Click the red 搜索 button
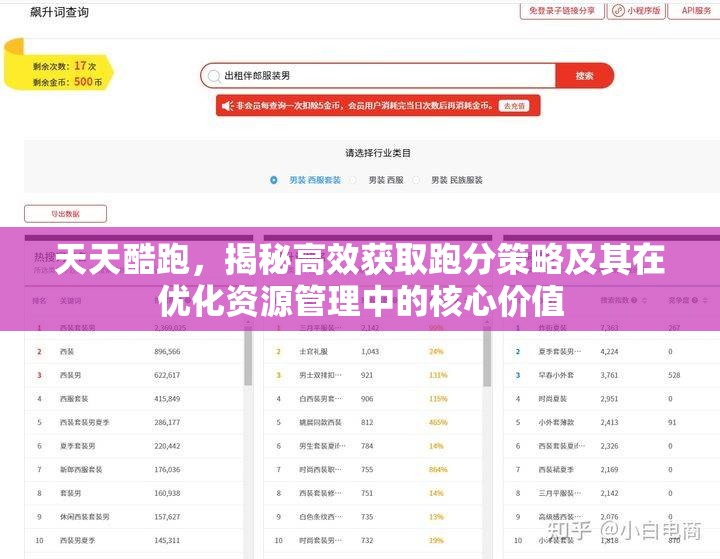The height and width of the screenshot is (559, 720). coord(585,76)
